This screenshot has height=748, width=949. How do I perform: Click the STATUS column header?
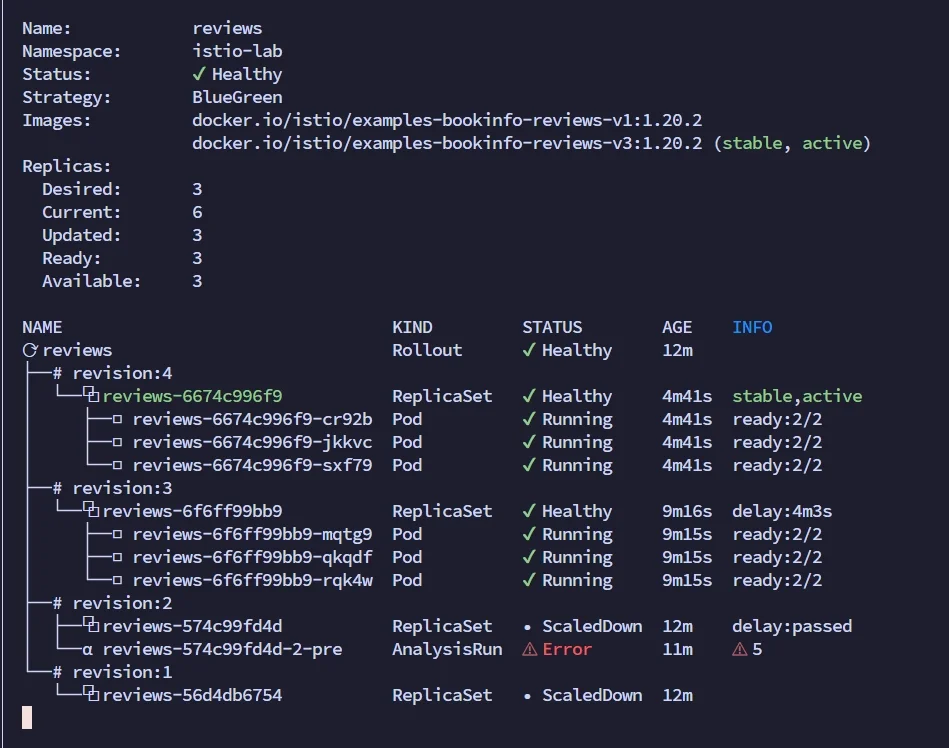click(x=552, y=327)
